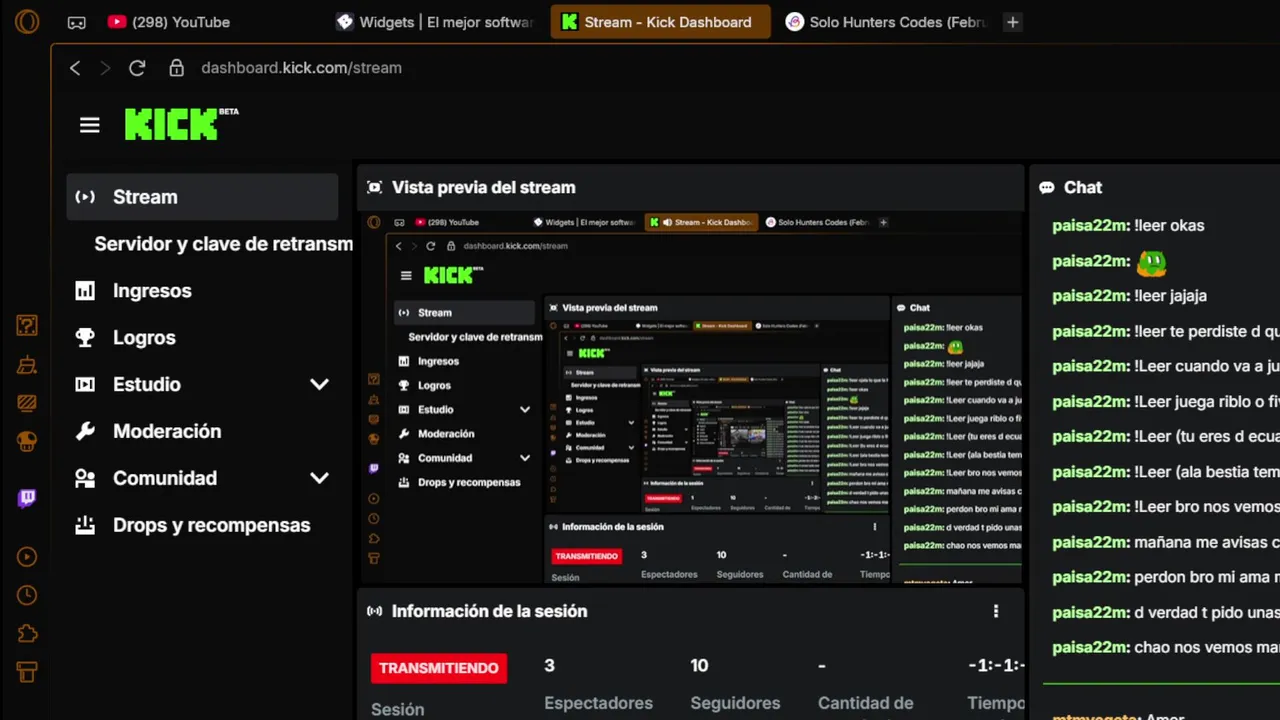This screenshot has height=720, width=1280.
Task: Click the dashboard.kick.com address bar
Action: [x=301, y=68]
